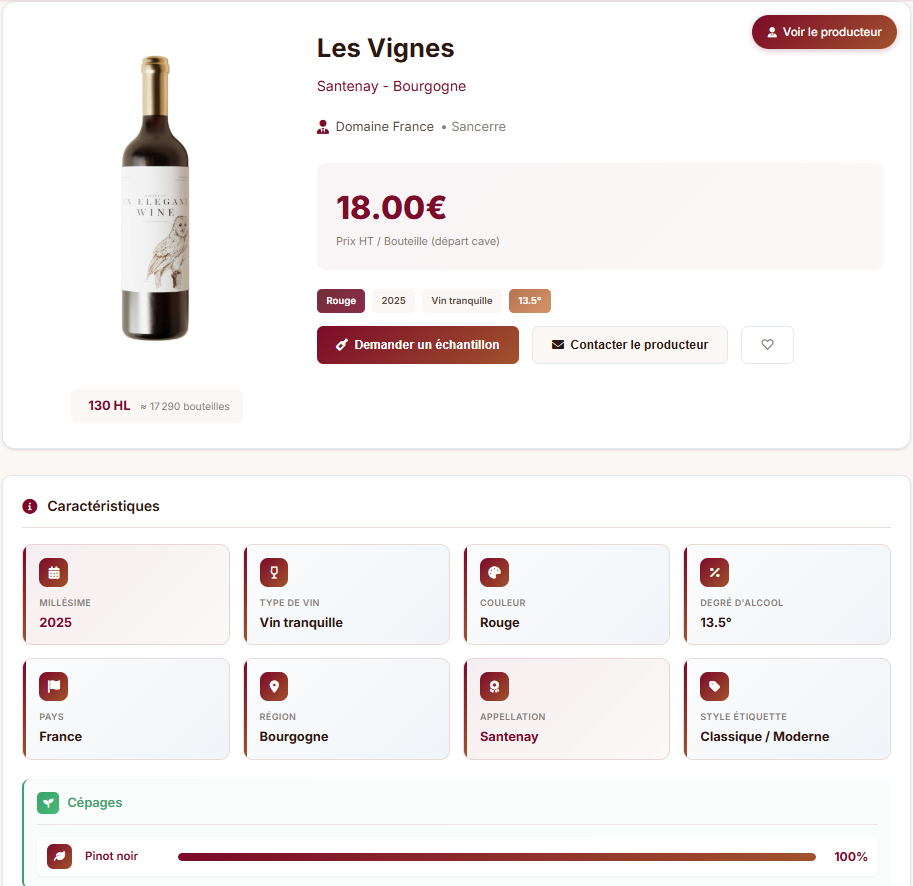913x886 pixels.
Task: Select the Rouge color tag
Action: (341, 301)
